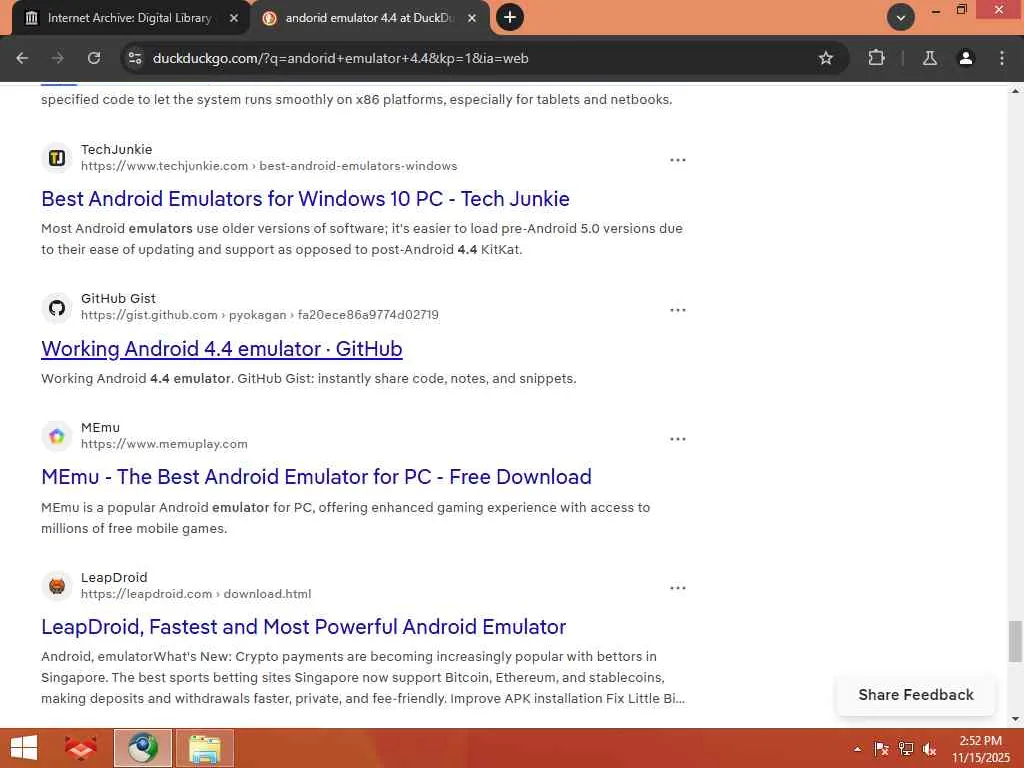Expand the tab search dropdown

coord(901,18)
